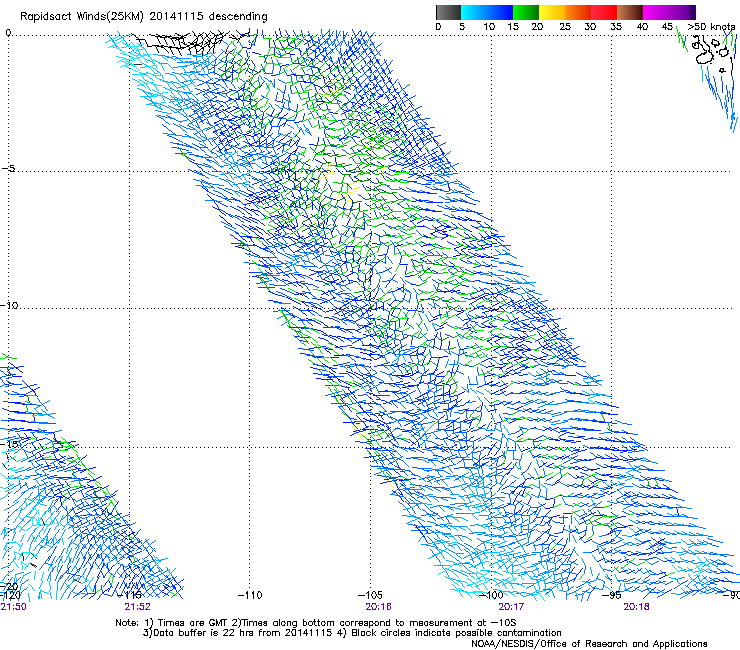Screen dimensions: 740x650
Task: Click the yellow 20–25 knots legend segment
Action: [x=552, y=12]
